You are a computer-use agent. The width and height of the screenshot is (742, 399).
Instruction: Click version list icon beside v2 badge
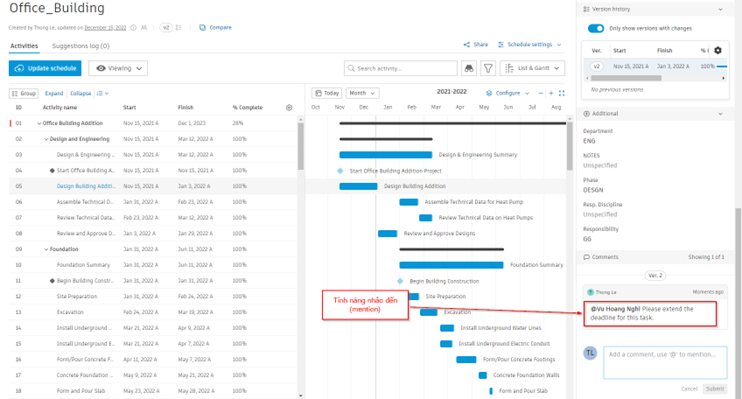coord(178,27)
